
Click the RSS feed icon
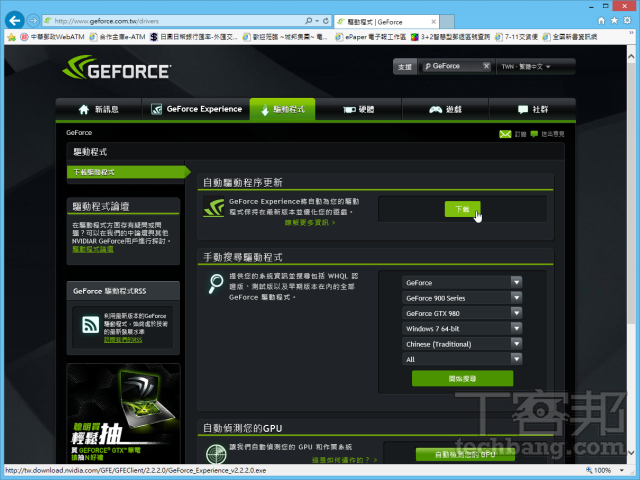point(90,325)
